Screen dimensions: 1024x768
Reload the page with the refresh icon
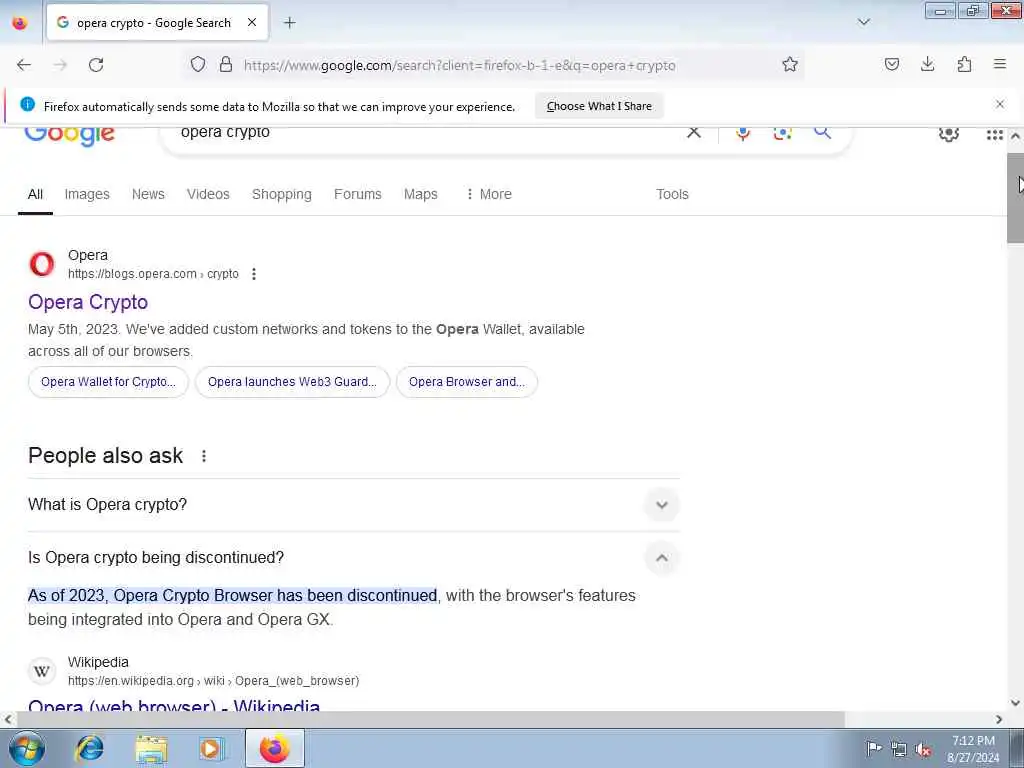pyautogui.click(x=96, y=65)
